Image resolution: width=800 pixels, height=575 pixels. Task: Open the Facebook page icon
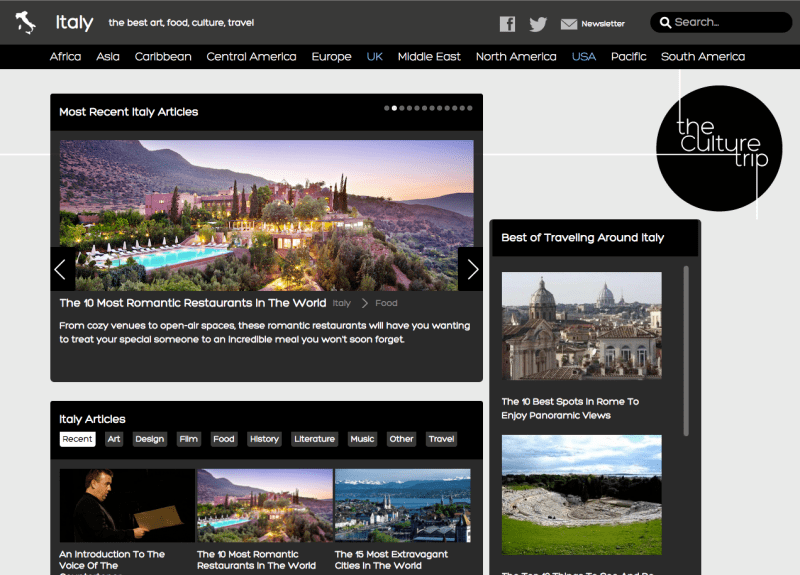point(507,24)
